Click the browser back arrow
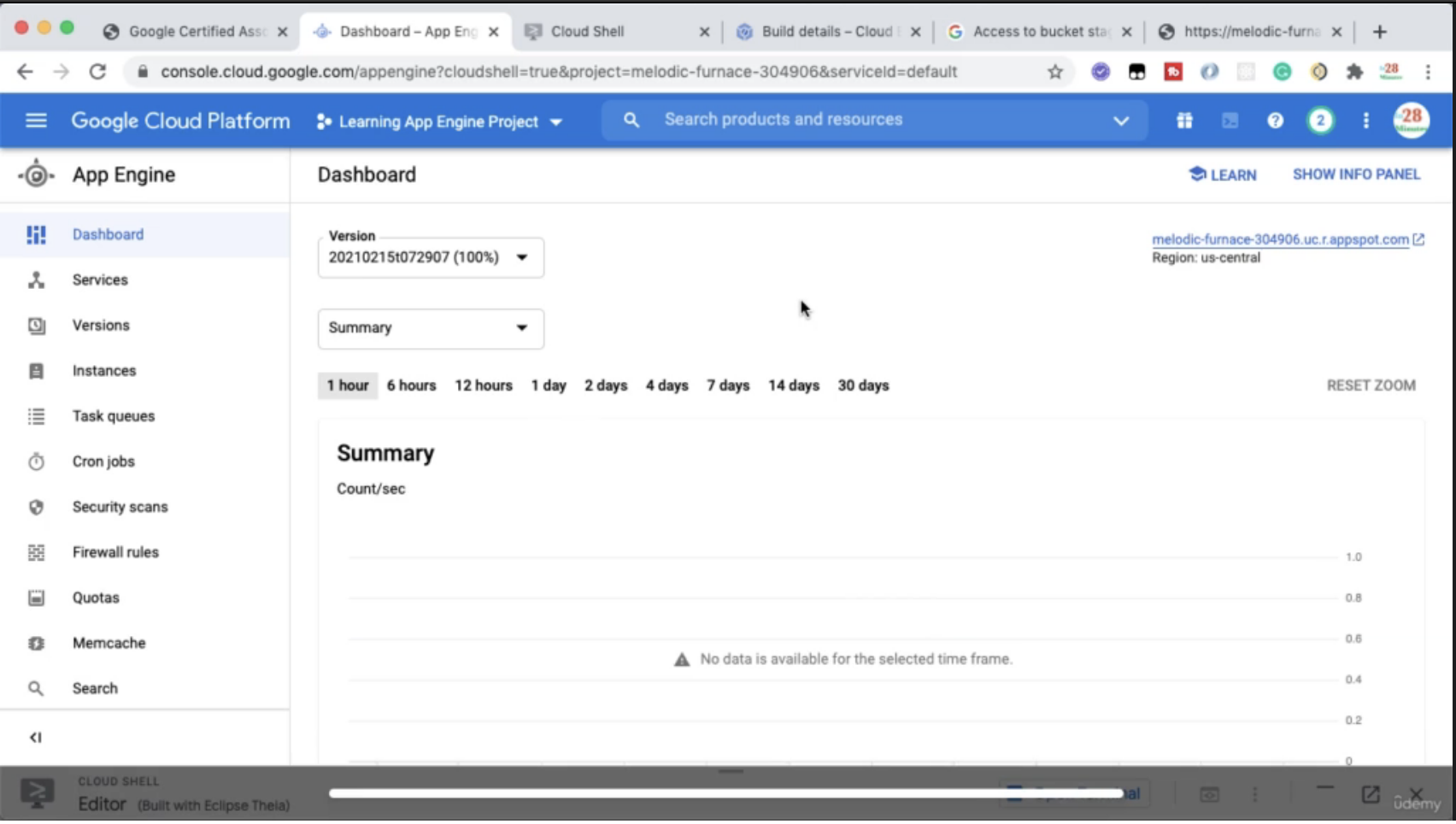 [25, 72]
